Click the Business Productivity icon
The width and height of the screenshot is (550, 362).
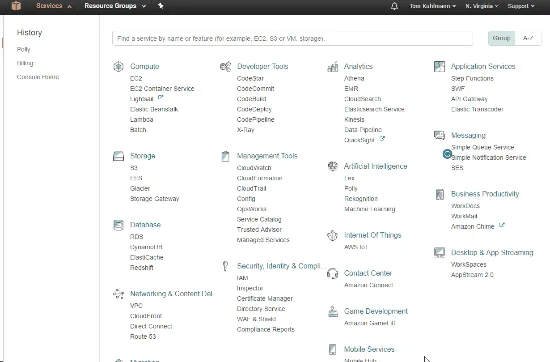[440, 194]
